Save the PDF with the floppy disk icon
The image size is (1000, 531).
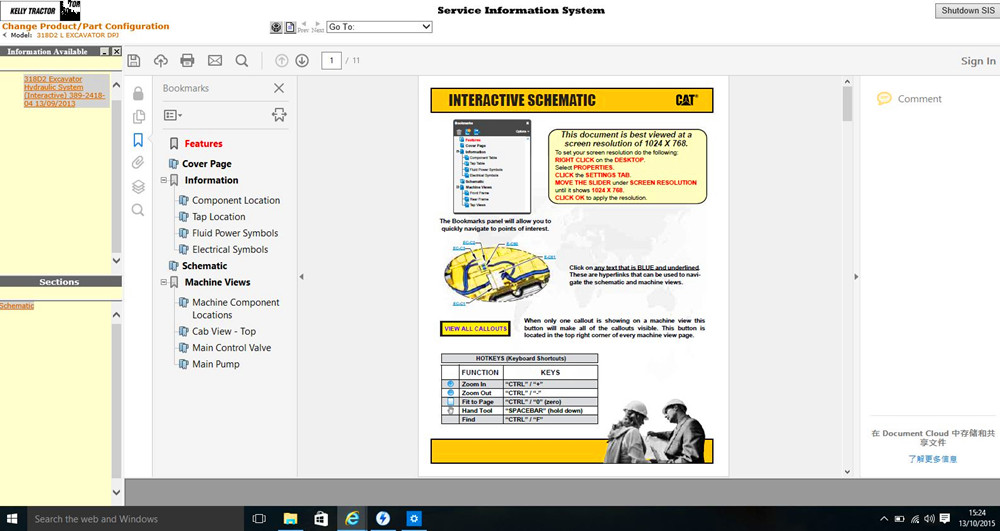pyautogui.click(x=134, y=61)
